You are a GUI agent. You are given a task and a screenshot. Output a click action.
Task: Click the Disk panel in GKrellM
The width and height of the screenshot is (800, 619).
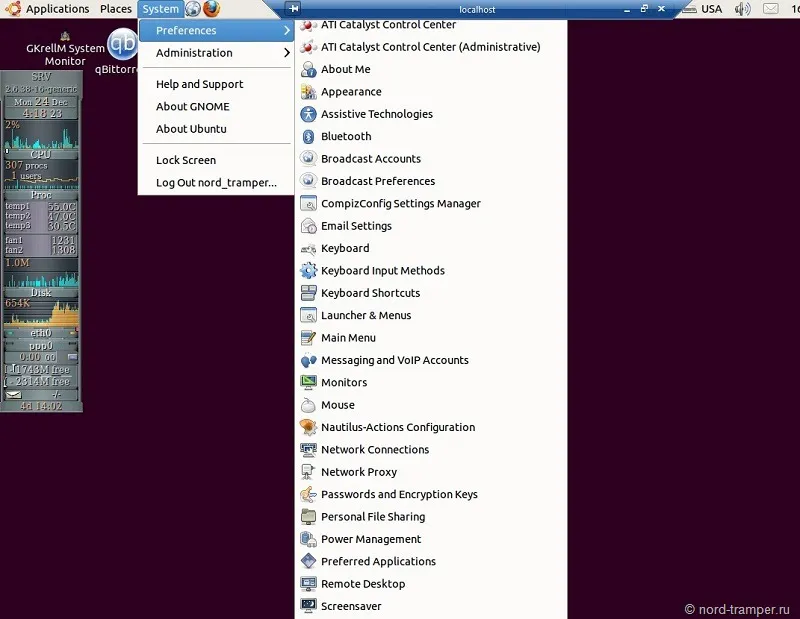tap(40, 292)
